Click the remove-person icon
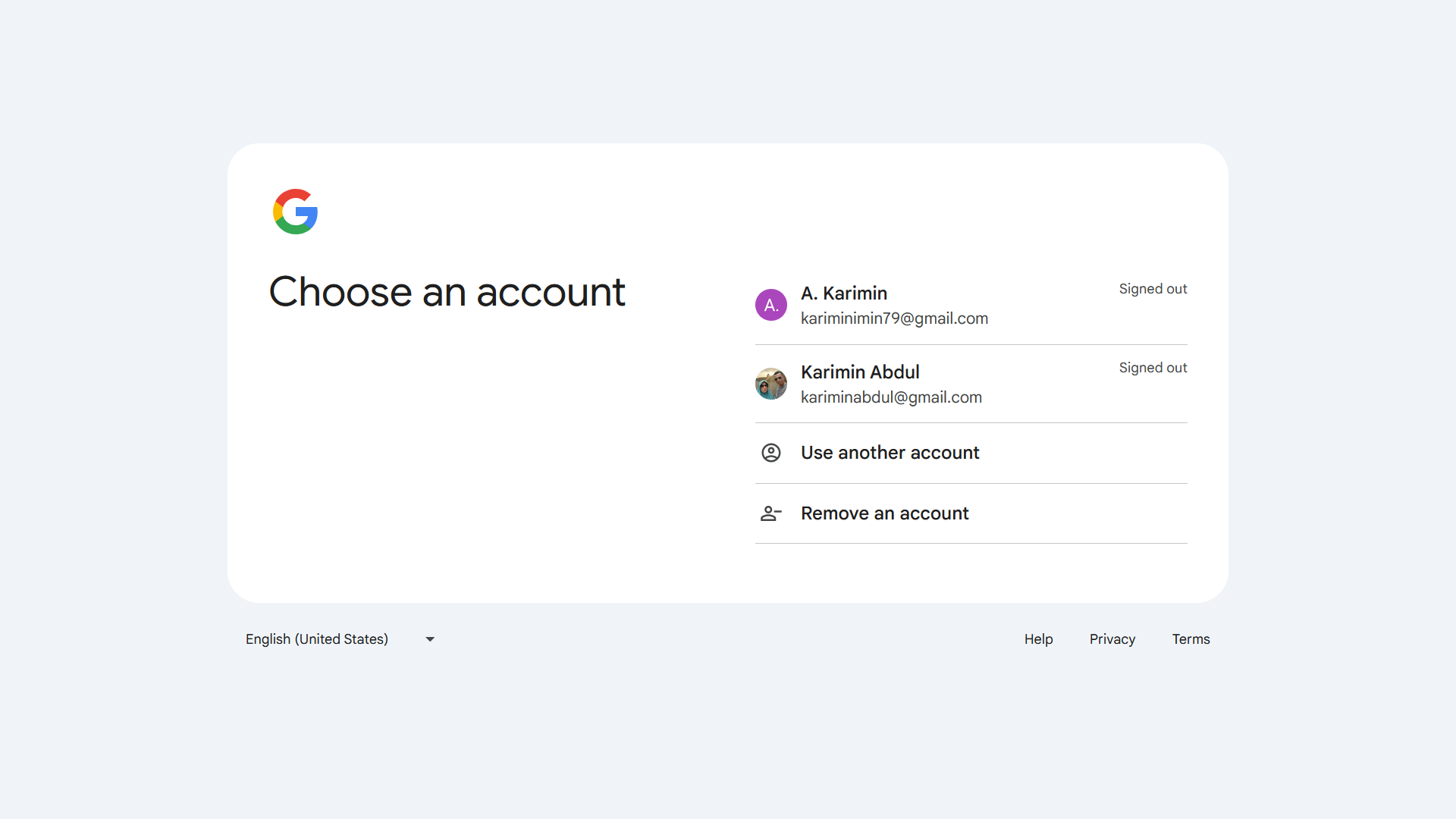The image size is (1456, 819). tap(770, 513)
